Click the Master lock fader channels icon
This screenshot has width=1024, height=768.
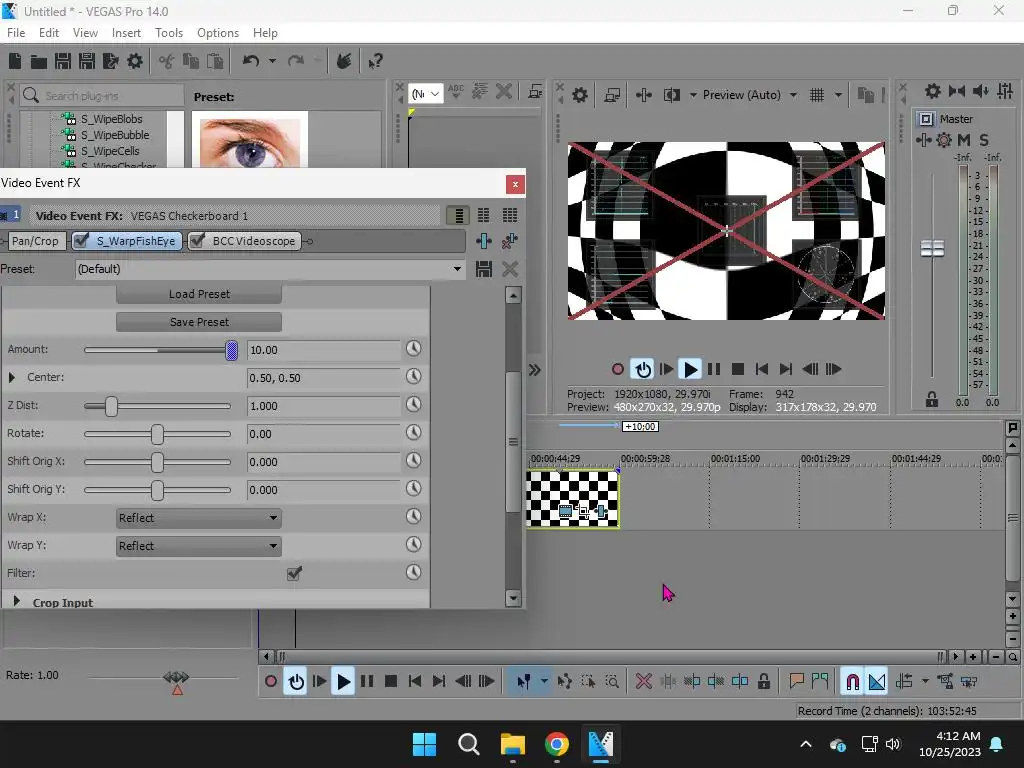click(932, 399)
